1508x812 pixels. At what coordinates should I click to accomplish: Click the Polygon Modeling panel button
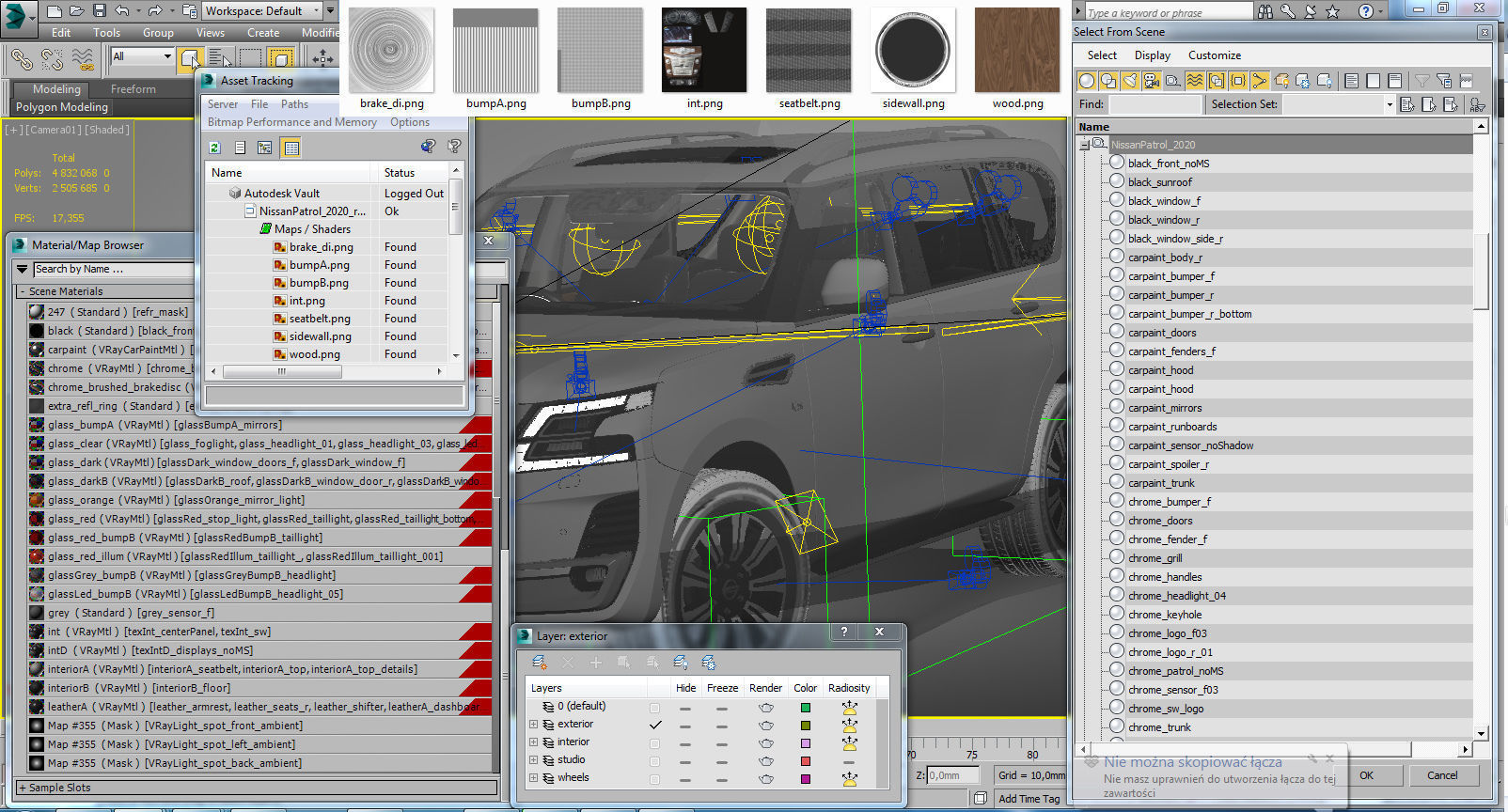(62, 107)
